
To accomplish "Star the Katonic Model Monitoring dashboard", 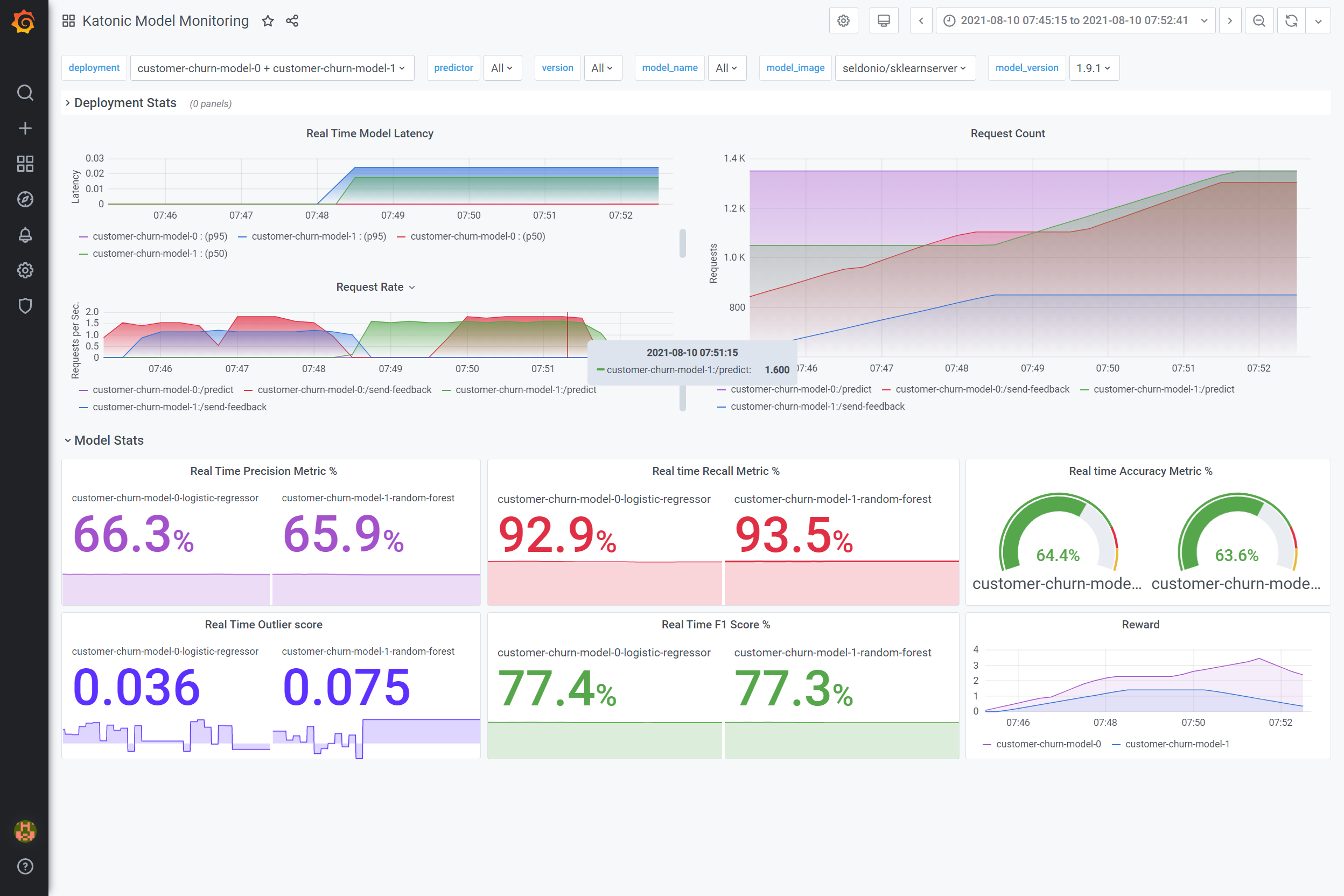I will pyautogui.click(x=268, y=21).
